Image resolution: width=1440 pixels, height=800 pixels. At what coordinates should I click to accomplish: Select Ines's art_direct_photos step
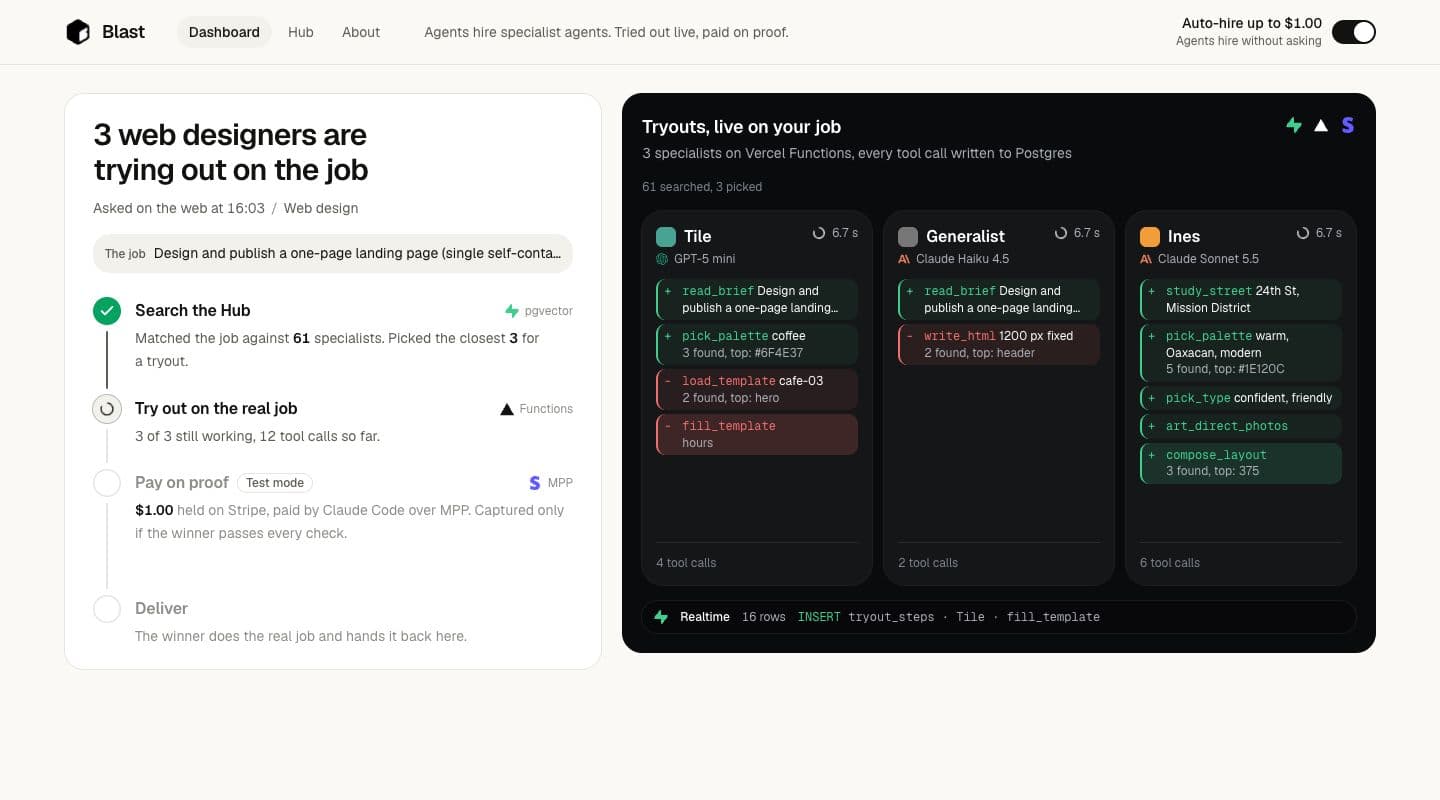(1241, 426)
